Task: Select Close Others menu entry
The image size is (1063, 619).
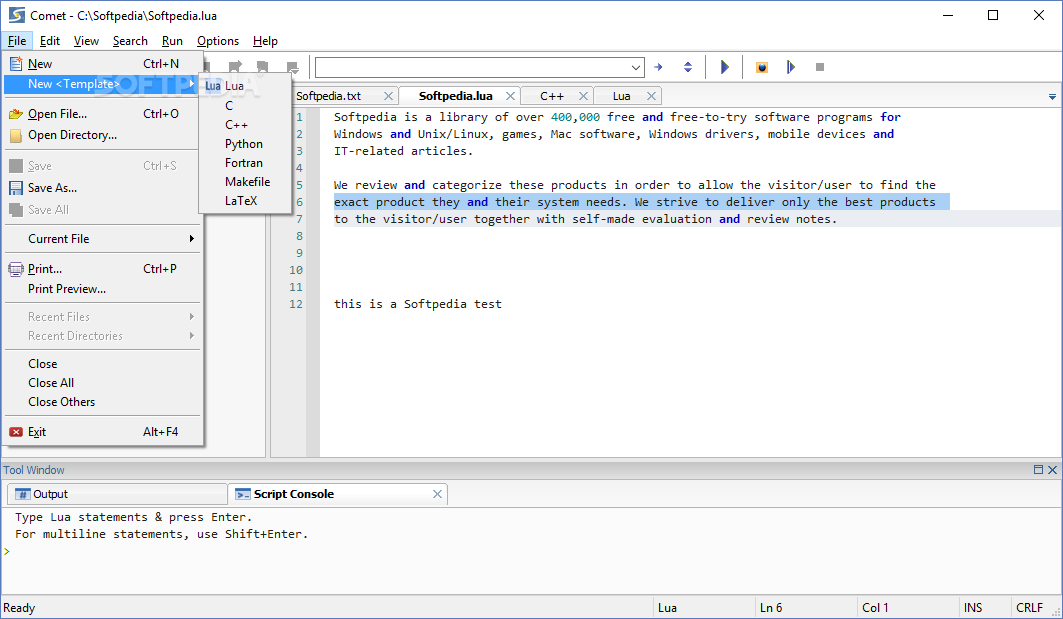Action: (103, 402)
